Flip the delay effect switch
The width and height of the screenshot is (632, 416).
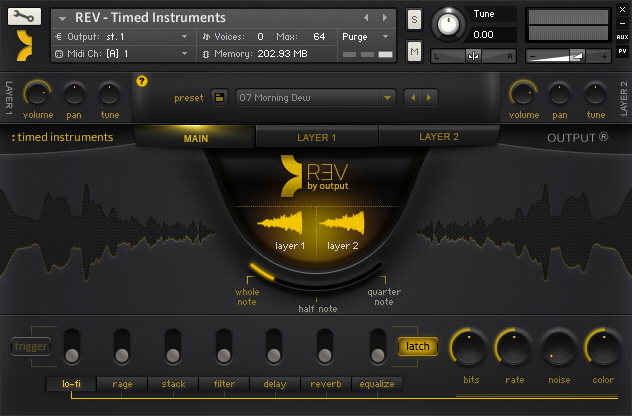(274, 346)
